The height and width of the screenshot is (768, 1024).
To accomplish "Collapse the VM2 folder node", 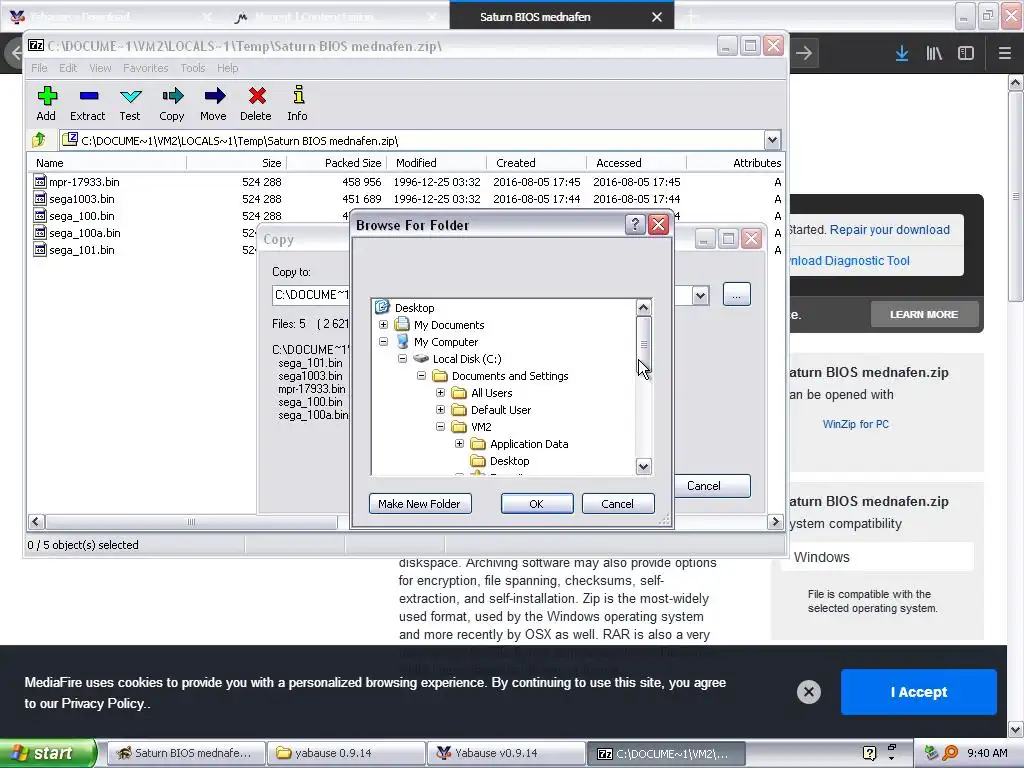I will (x=440, y=426).
